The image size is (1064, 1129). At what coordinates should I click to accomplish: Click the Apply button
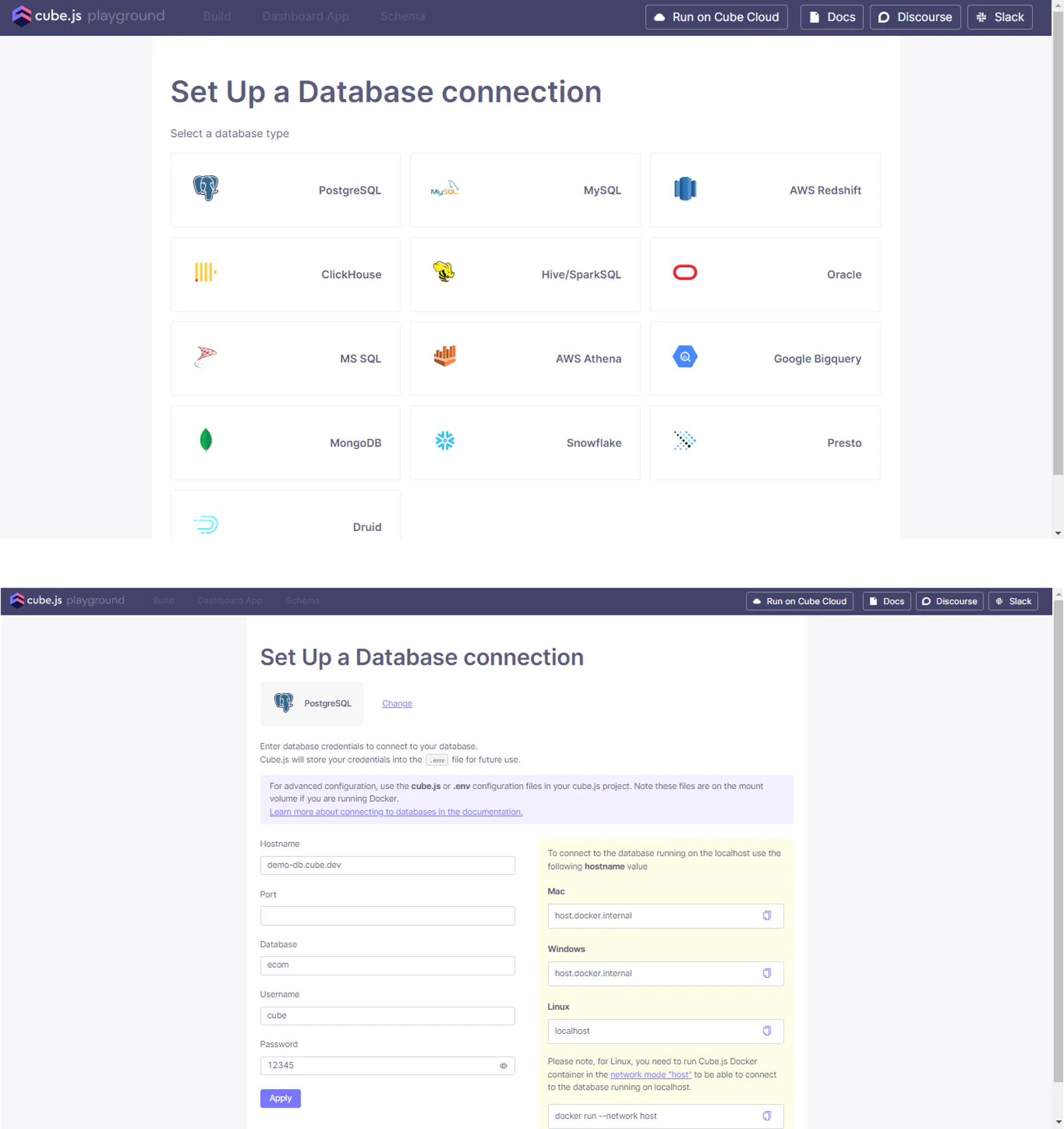pos(281,1099)
